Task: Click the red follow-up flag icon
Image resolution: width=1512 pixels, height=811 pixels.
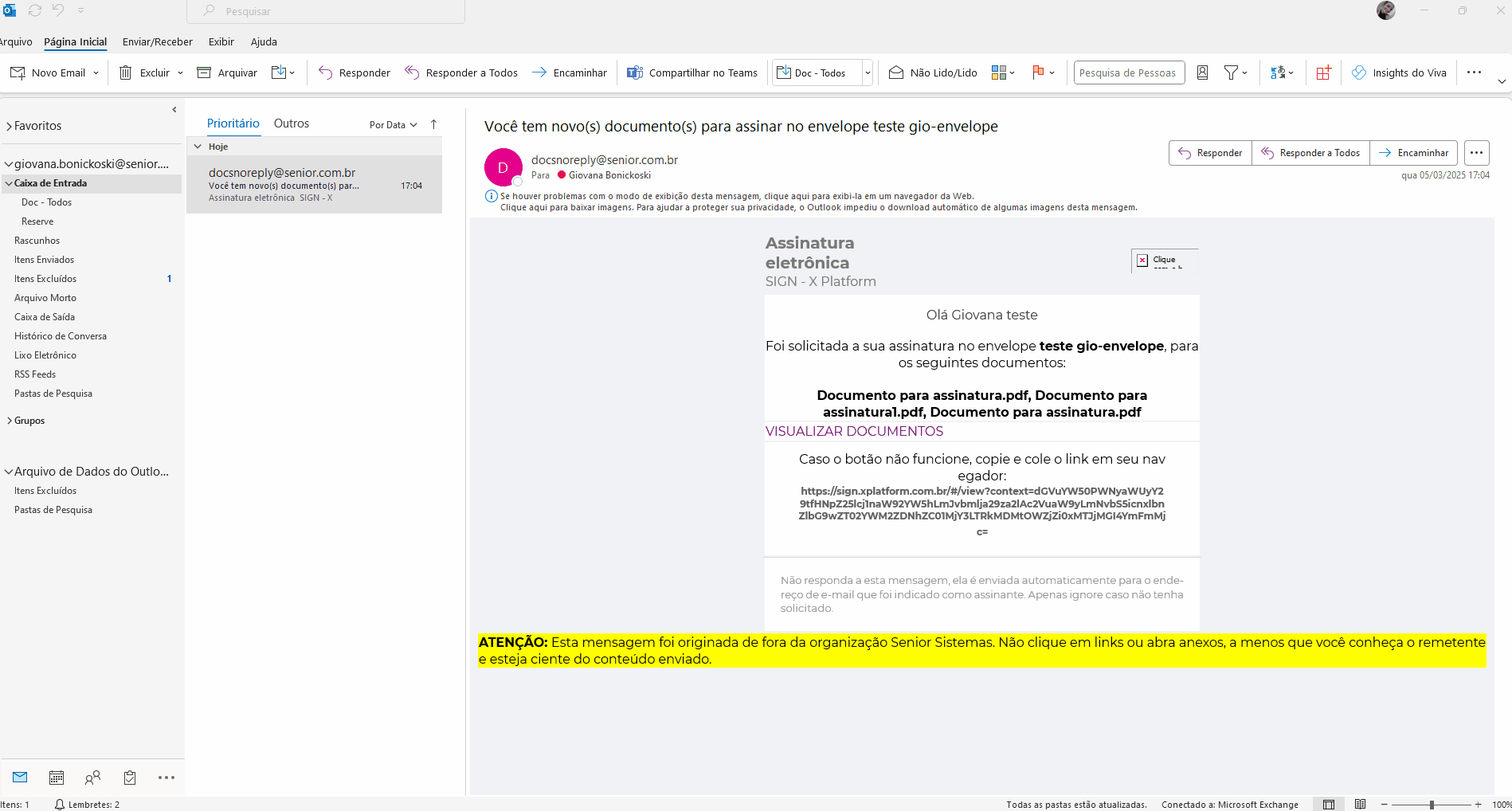Action: click(1038, 72)
